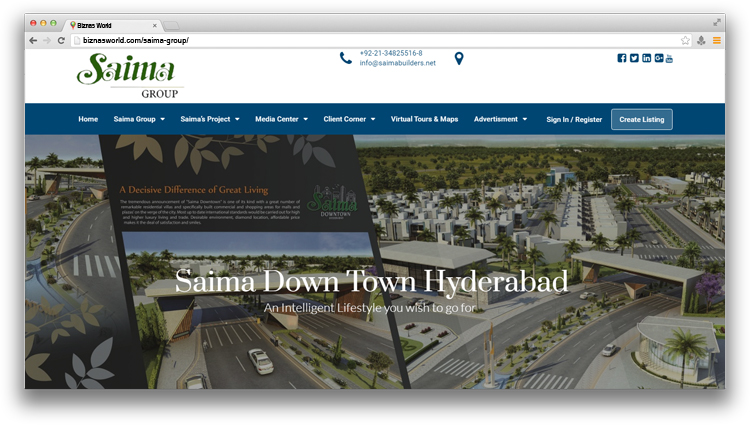Click the Saima Downtown logo in banner

332,201
